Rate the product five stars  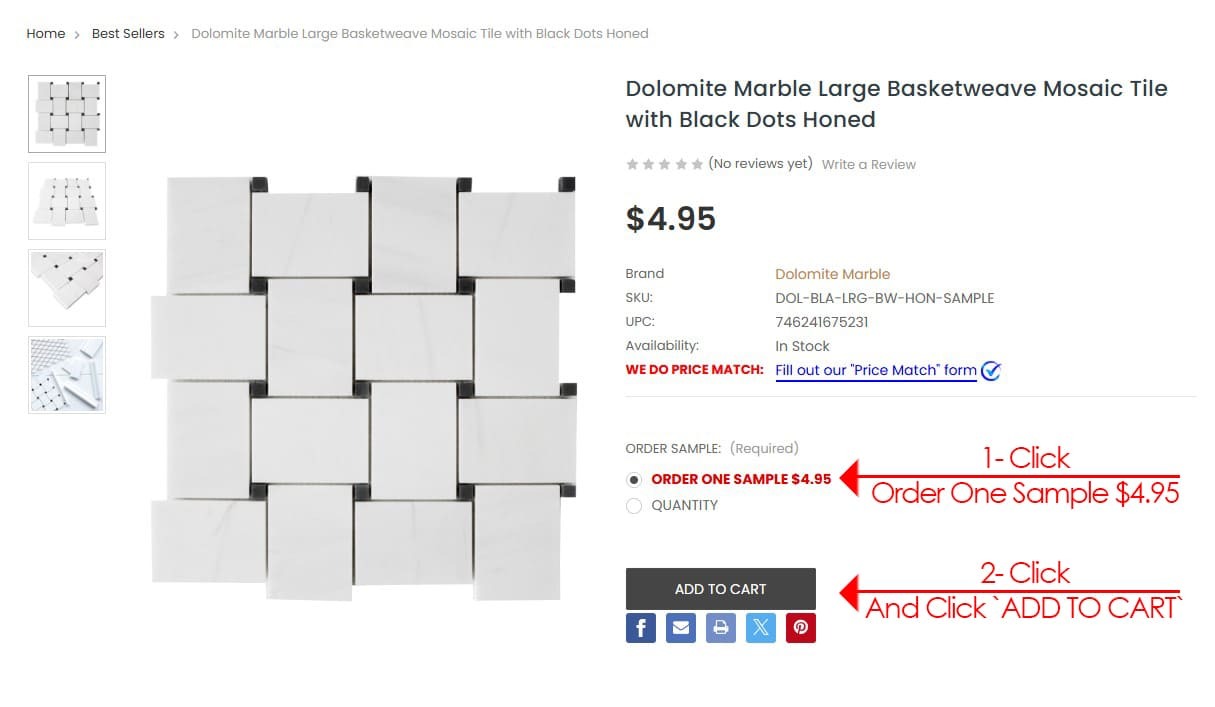click(x=697, y=162)
